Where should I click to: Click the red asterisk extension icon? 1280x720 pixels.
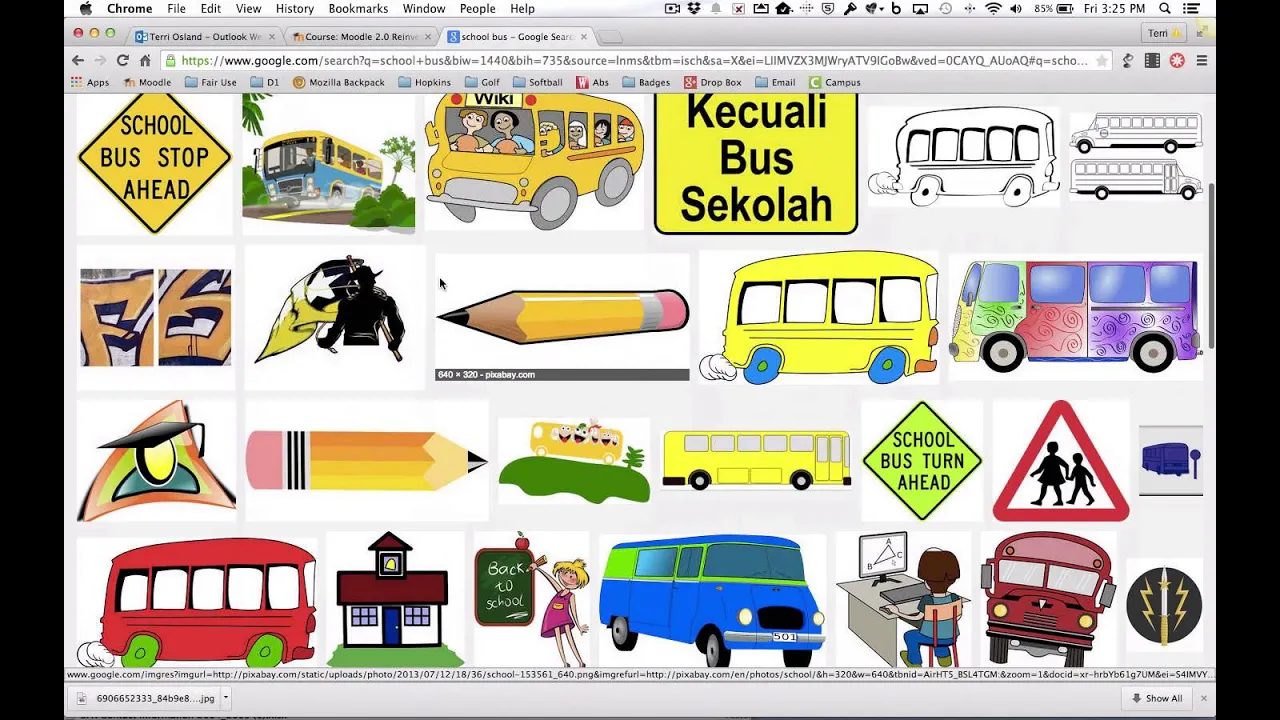[1177, 60]
